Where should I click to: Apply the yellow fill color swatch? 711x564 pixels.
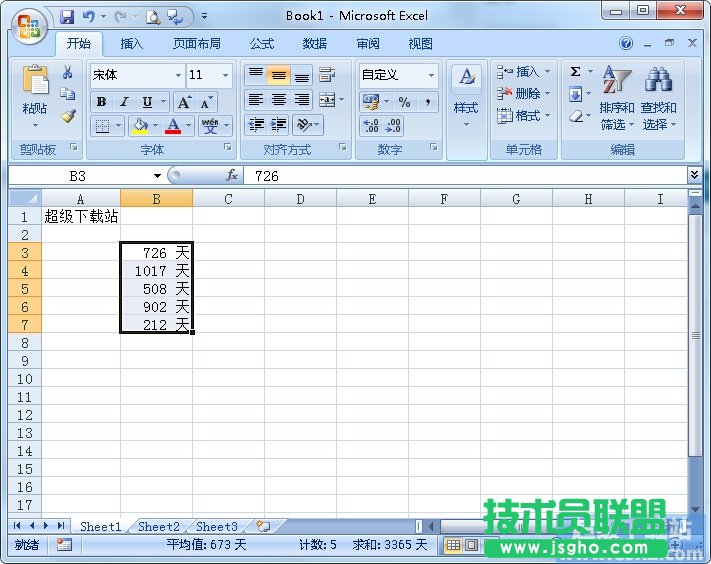137,126
